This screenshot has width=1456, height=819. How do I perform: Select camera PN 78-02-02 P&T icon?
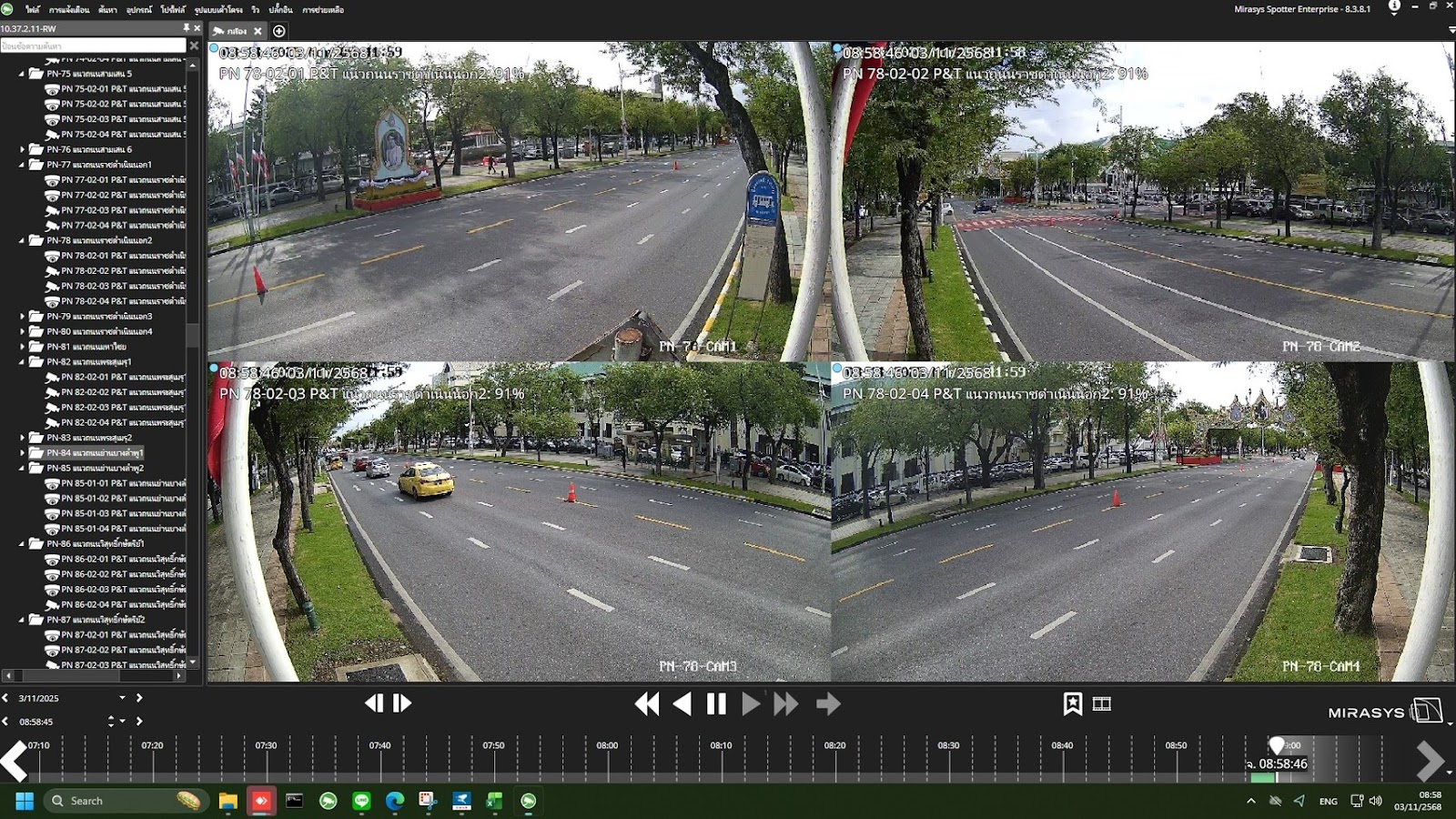(52, 271)
